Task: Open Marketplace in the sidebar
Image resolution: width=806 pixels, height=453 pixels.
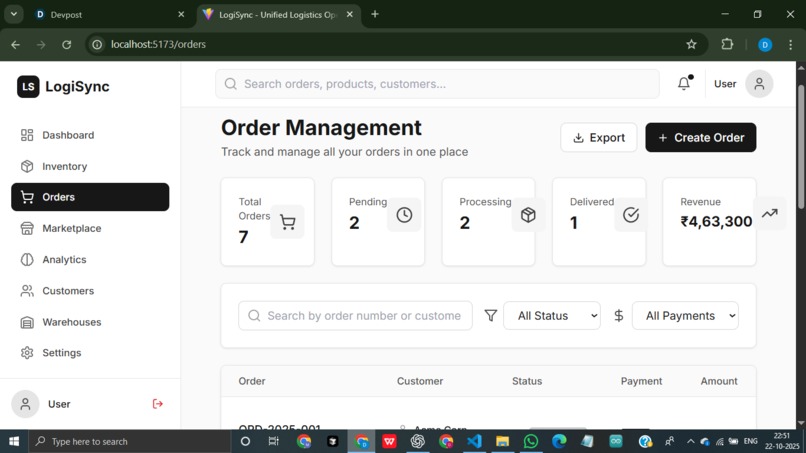Action: tap(90, 228)
